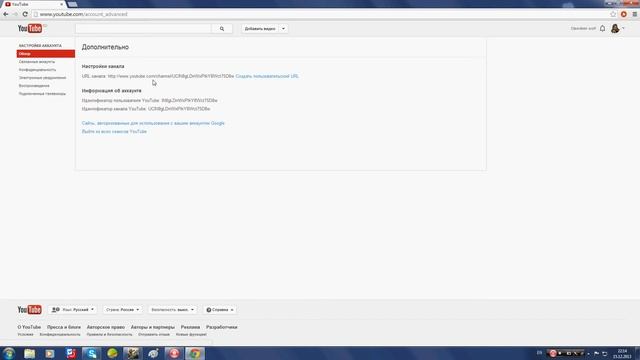Click the Авторы и партнеры footer link
Viewport: 640px width, 360px height.
153,327
